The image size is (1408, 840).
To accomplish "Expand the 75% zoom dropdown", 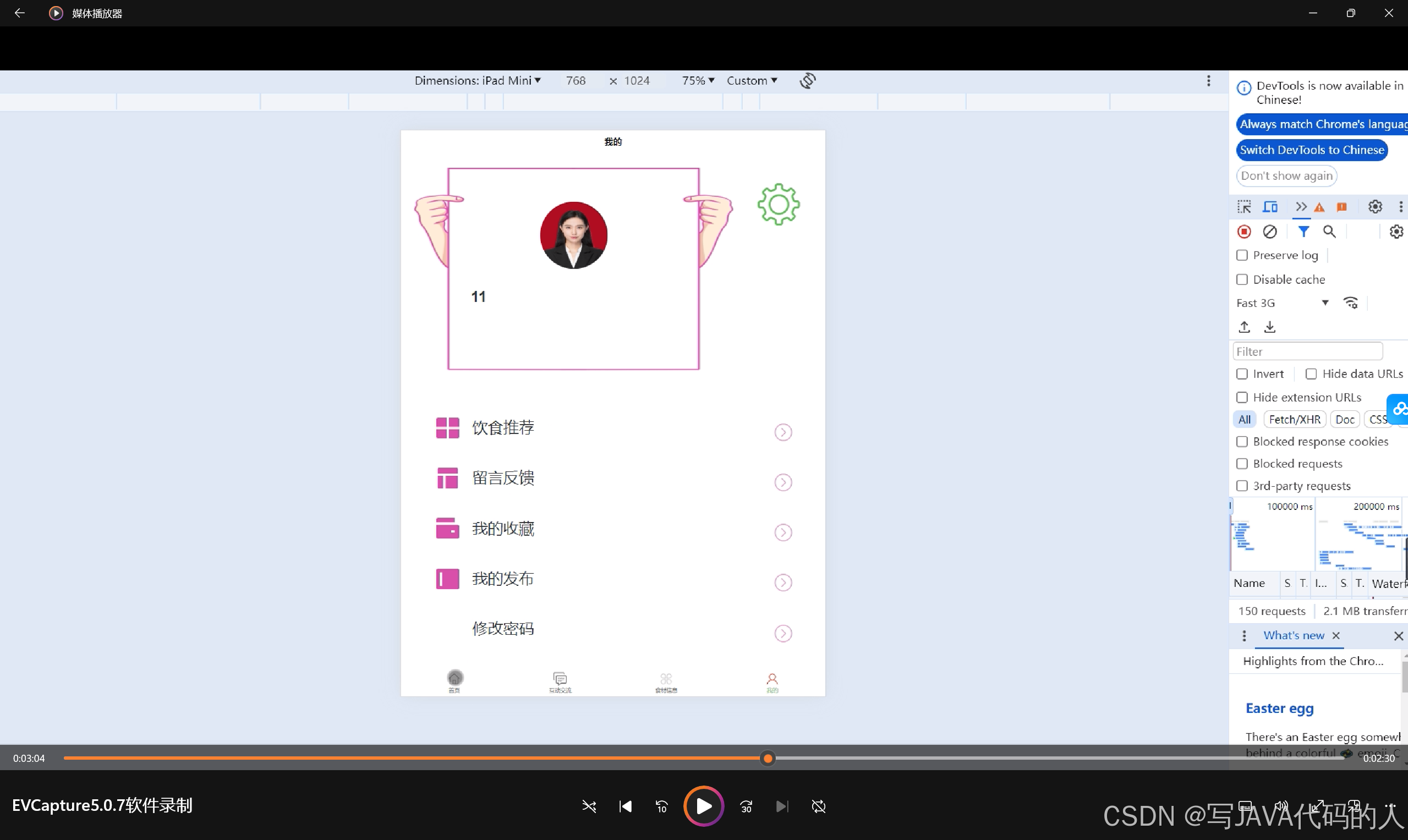I will click(698, 80).
